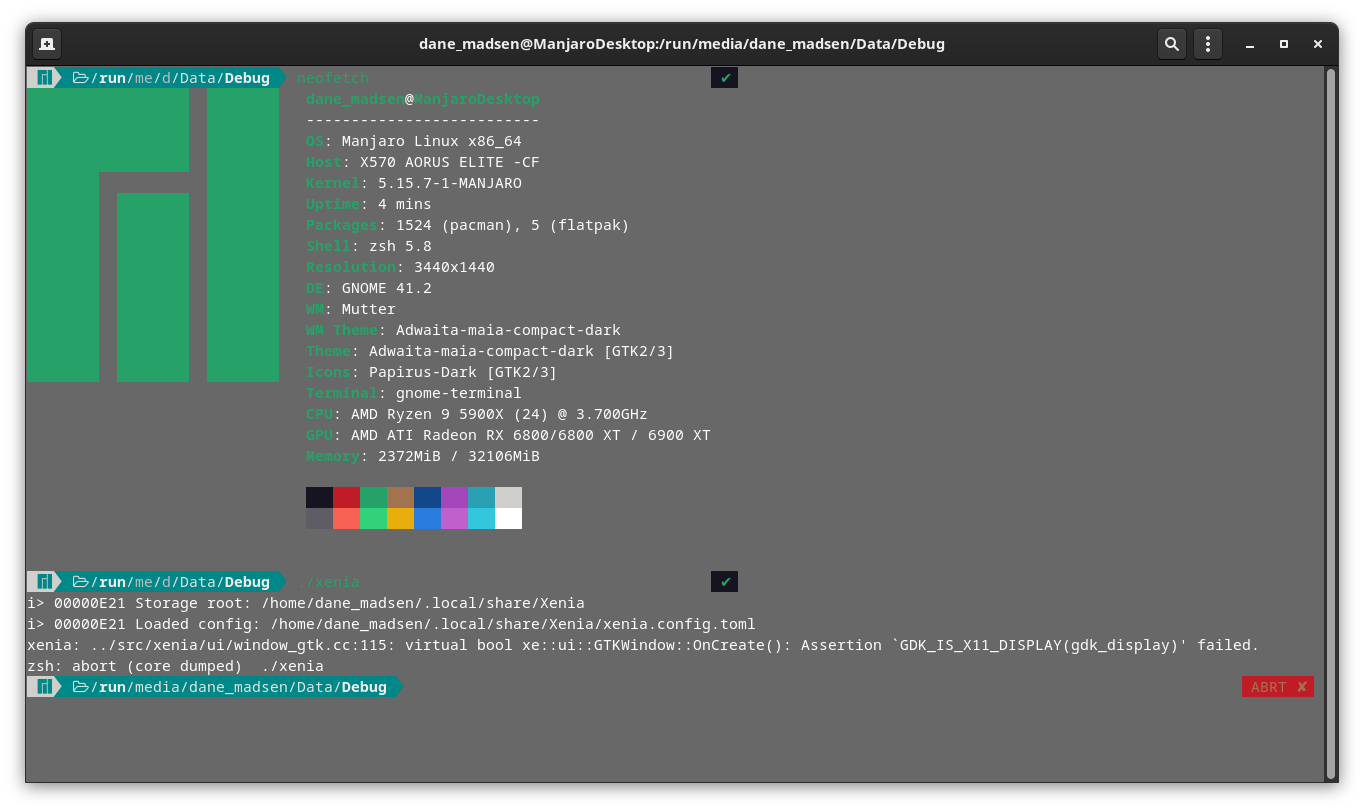Click the folder icon in the neofetch prompt segment

click(82, 77)
